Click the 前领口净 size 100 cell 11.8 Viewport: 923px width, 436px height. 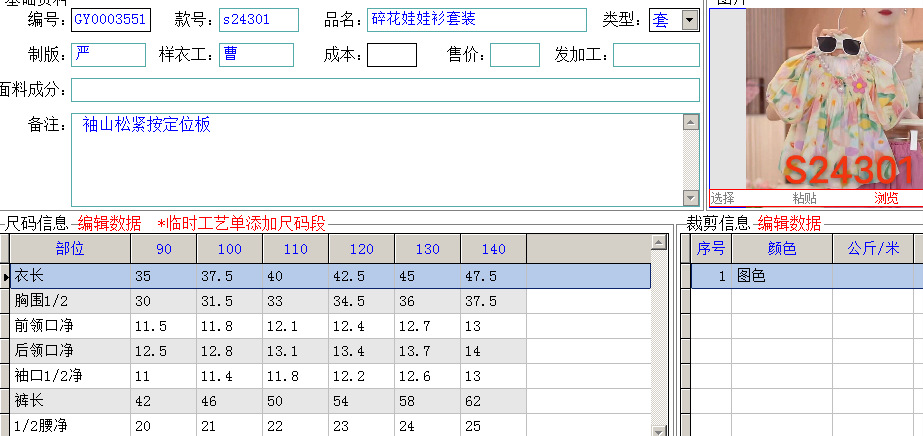point(230,326)
